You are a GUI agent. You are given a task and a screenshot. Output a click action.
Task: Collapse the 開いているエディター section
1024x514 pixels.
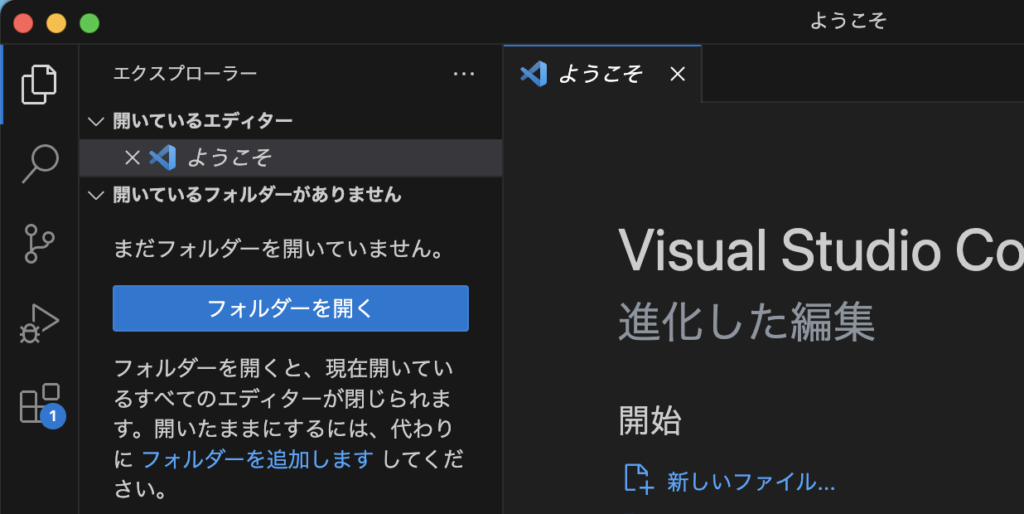click(x=96, y=121)
